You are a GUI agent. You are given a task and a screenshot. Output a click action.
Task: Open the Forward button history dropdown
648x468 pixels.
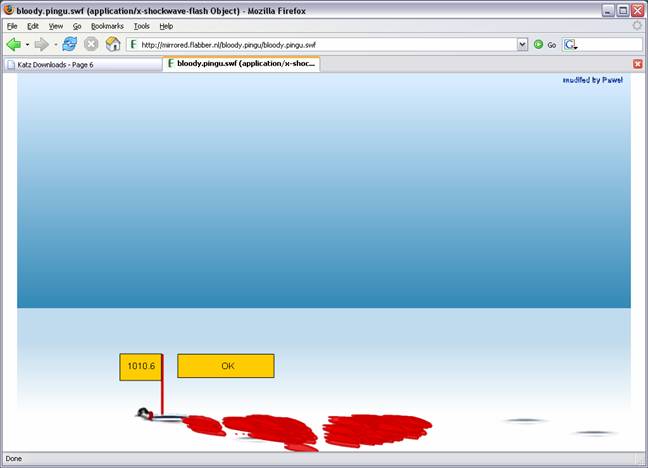point(55,44)
